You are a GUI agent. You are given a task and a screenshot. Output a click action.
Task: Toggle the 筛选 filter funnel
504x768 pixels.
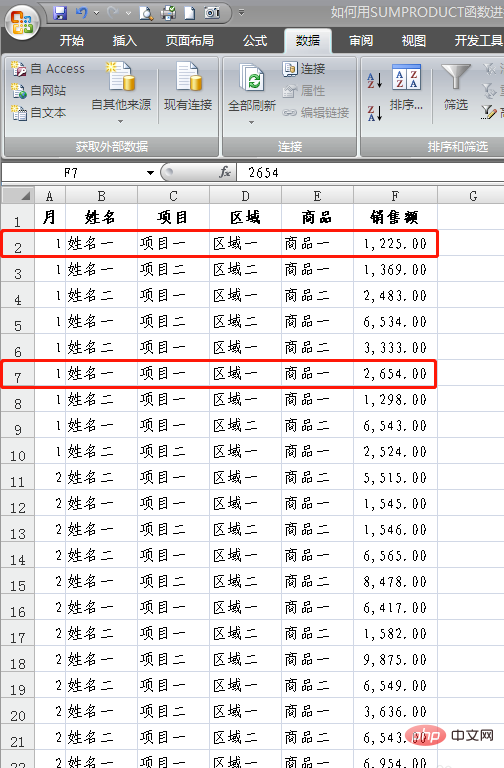point(456,87)
